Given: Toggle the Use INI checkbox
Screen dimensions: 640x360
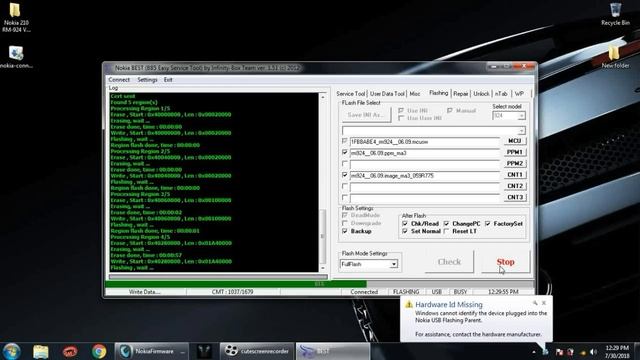Looking at the screenshot, I should point(401,111).
